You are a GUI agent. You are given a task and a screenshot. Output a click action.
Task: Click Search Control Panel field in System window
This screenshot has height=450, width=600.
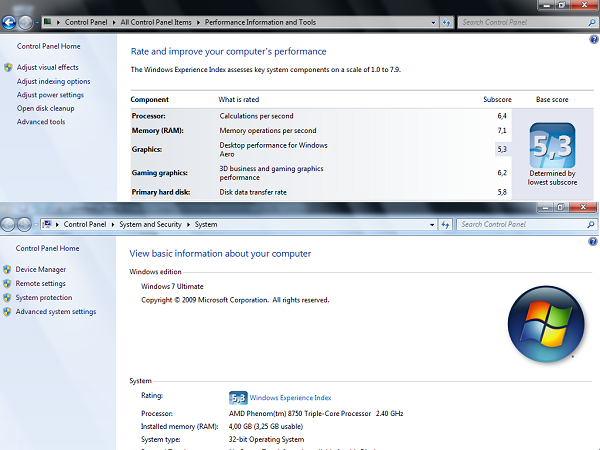(522, 225)
